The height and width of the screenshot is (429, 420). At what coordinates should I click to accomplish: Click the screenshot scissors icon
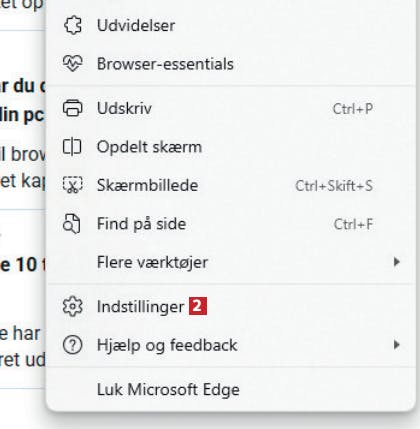pyautogui.click(x=73, y=185)
